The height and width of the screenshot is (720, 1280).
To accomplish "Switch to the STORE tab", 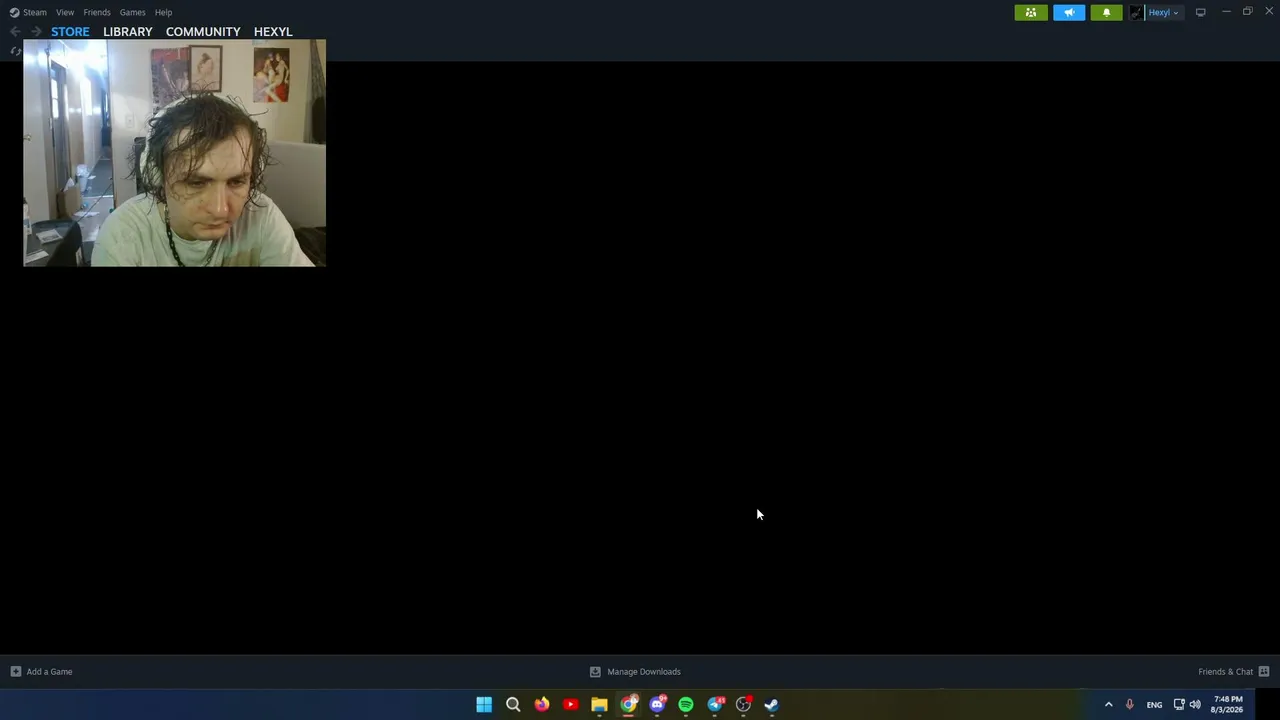I will [x=70, y=32].
